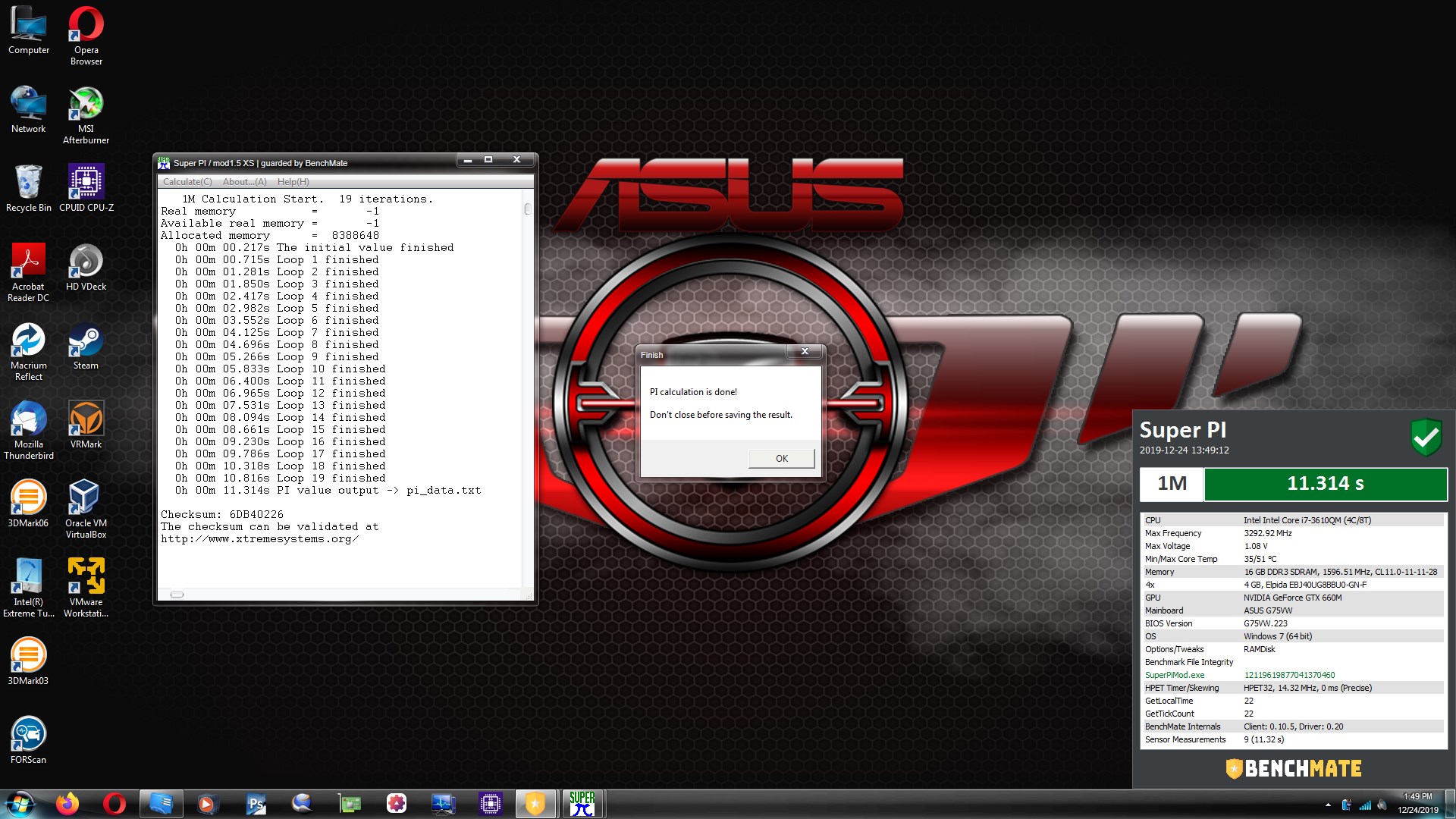Viewport: 1456px width, 819px height.
Task: Click OK in the Finish dialog
Action: point(782,458)
